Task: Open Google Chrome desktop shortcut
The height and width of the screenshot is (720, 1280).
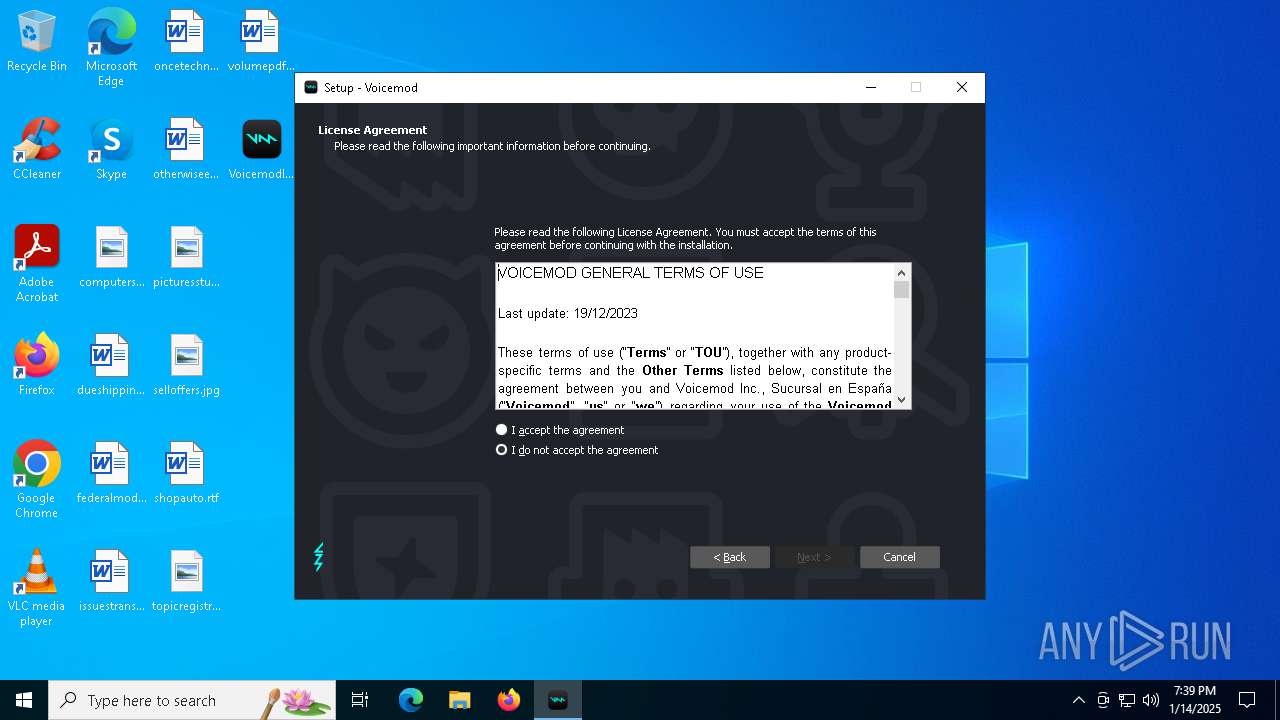Action: (x=37, y=480)
